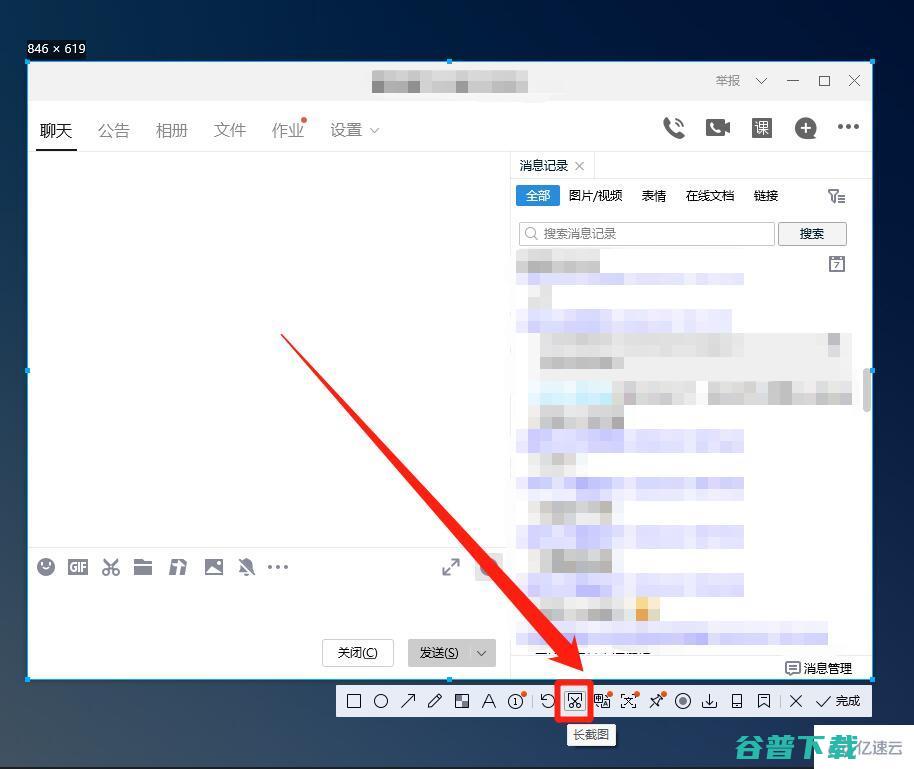
Task: Click the music note icon in the chat toolbar
Action: (x=178, y=567)
